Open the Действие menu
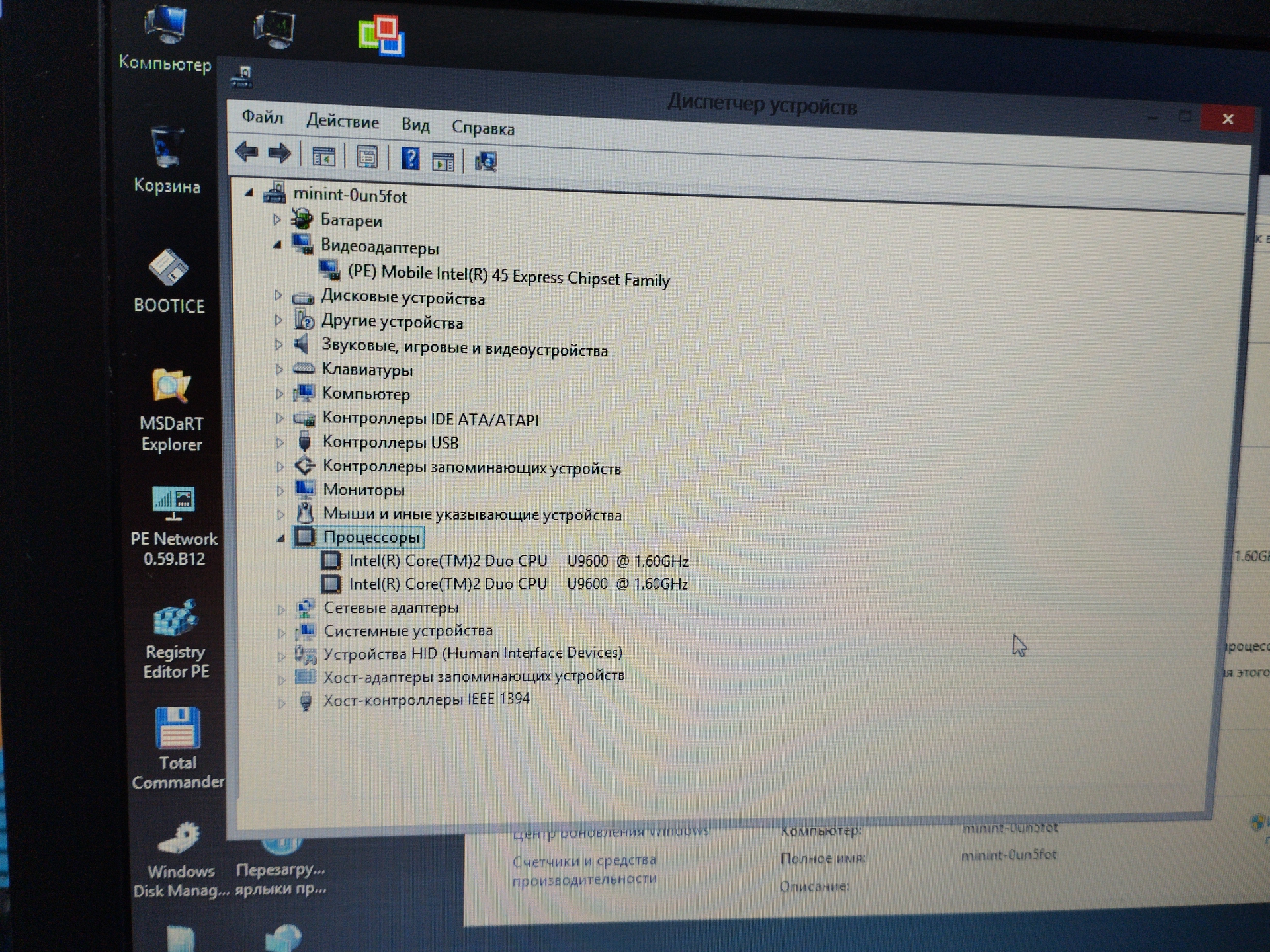The height and width of the screenshot is (952, 1270). point(342,121)
